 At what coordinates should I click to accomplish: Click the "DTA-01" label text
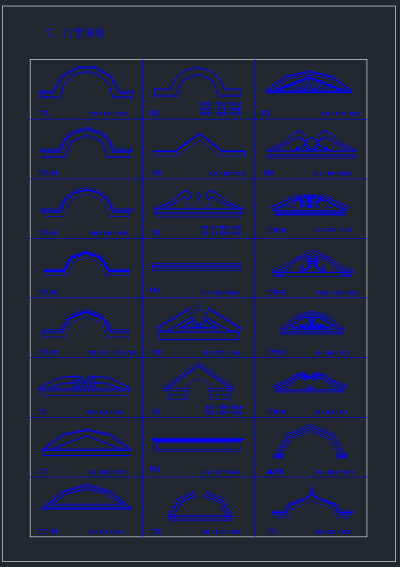pos(48,173)
